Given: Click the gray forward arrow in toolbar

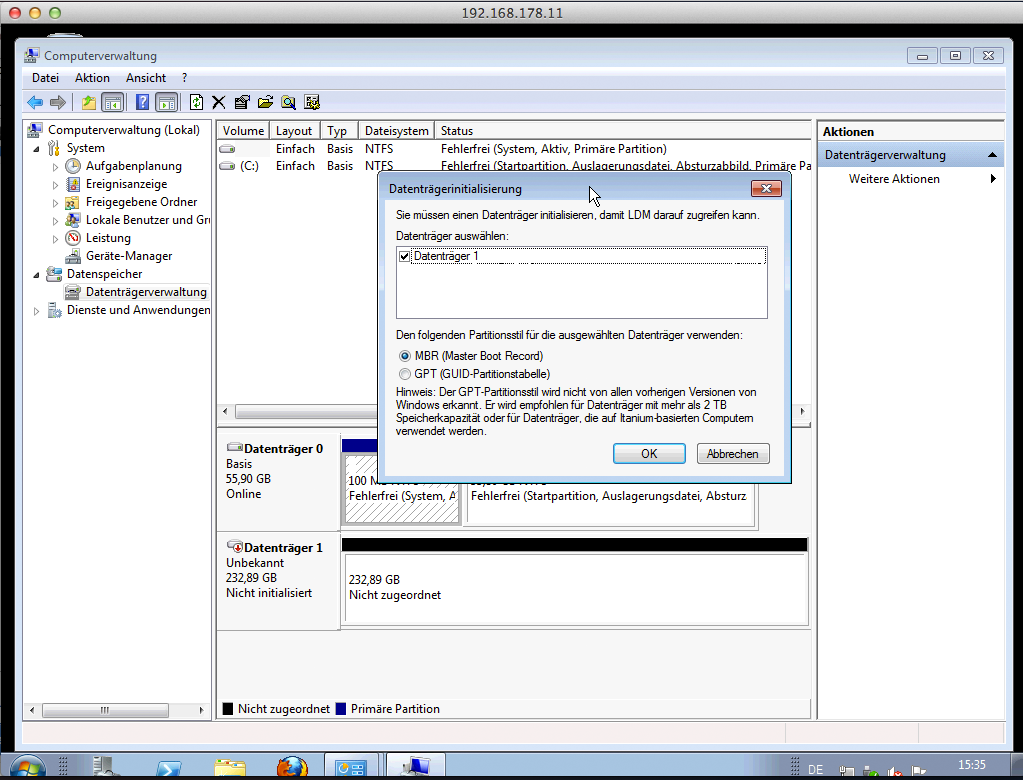Looking at the screenshot, I should click(58, 102).
